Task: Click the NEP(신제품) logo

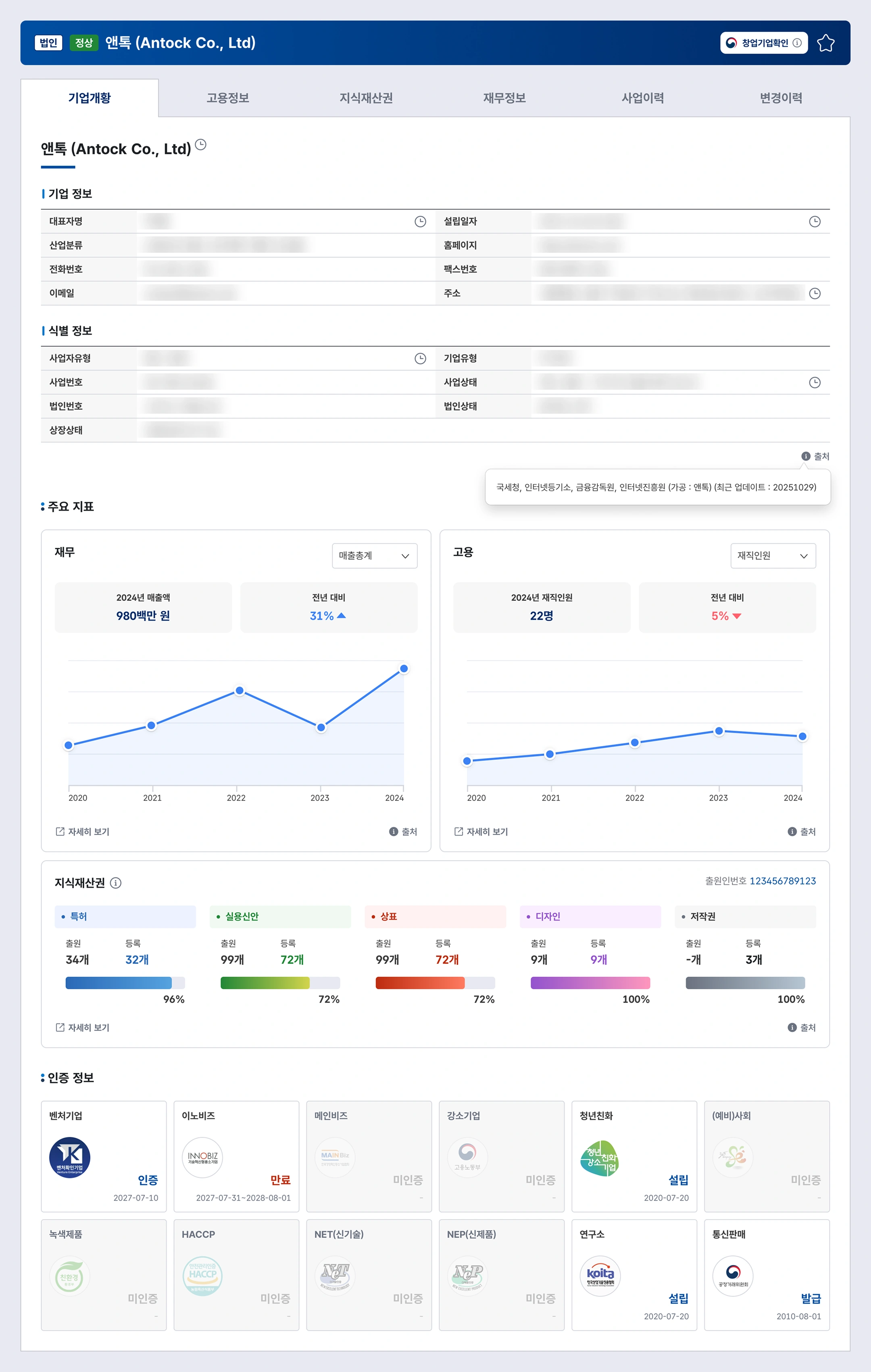Action: click(x=467, y=1276)
